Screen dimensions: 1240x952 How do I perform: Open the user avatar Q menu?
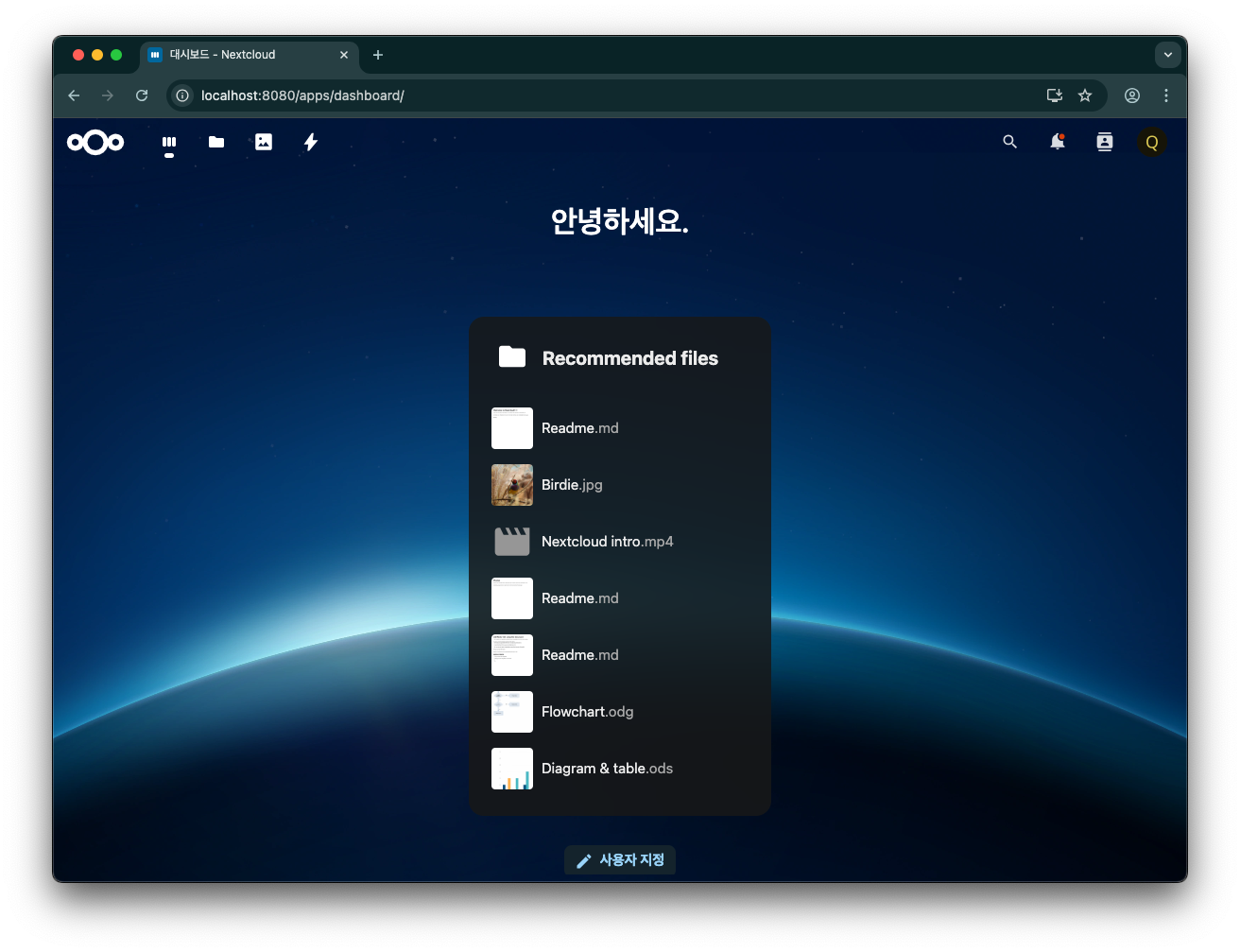click(x=1152, y=143)
